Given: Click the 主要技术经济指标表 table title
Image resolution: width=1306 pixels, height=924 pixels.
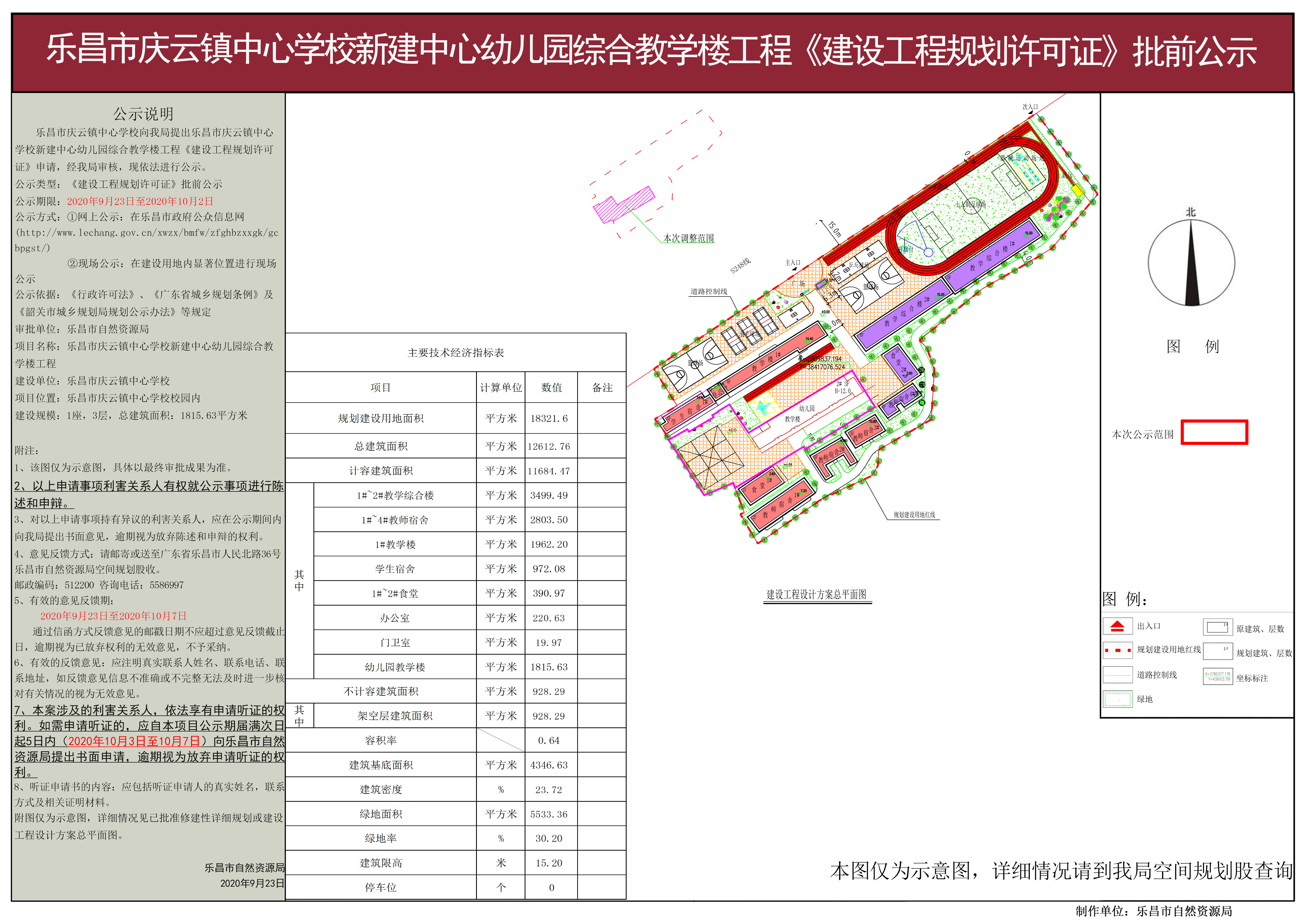Looking at the screenshot, I should pyautogui.click(x=455, y=353).
